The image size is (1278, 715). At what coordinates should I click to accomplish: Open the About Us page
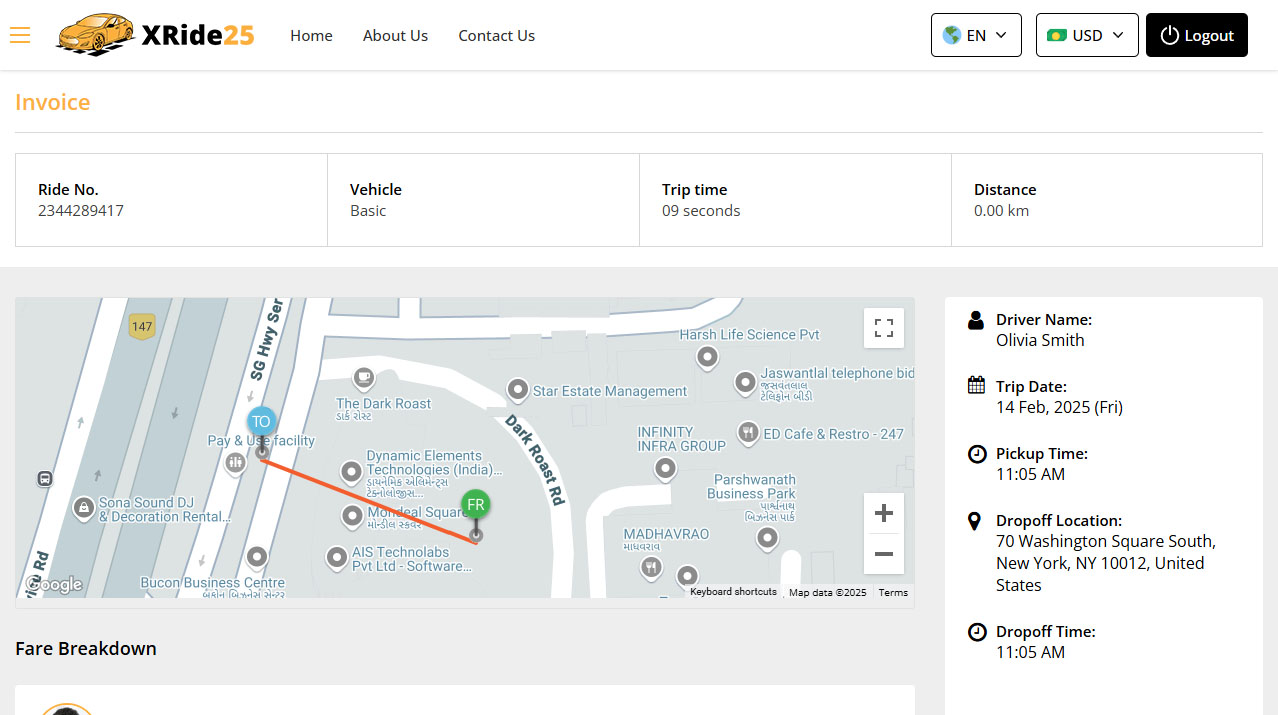(x=395, y=35)
